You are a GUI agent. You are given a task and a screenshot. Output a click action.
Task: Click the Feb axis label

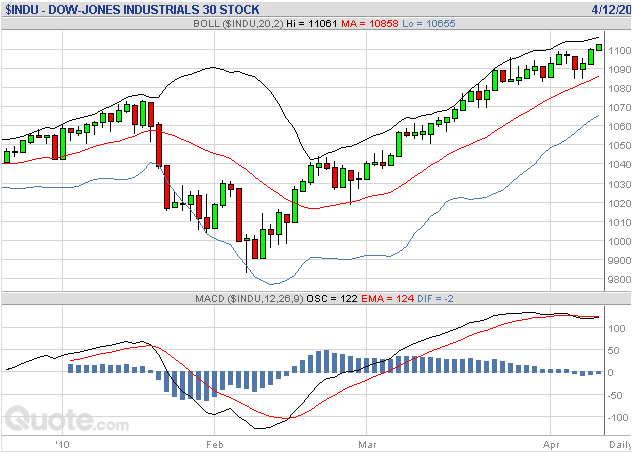tap(214, 445)
